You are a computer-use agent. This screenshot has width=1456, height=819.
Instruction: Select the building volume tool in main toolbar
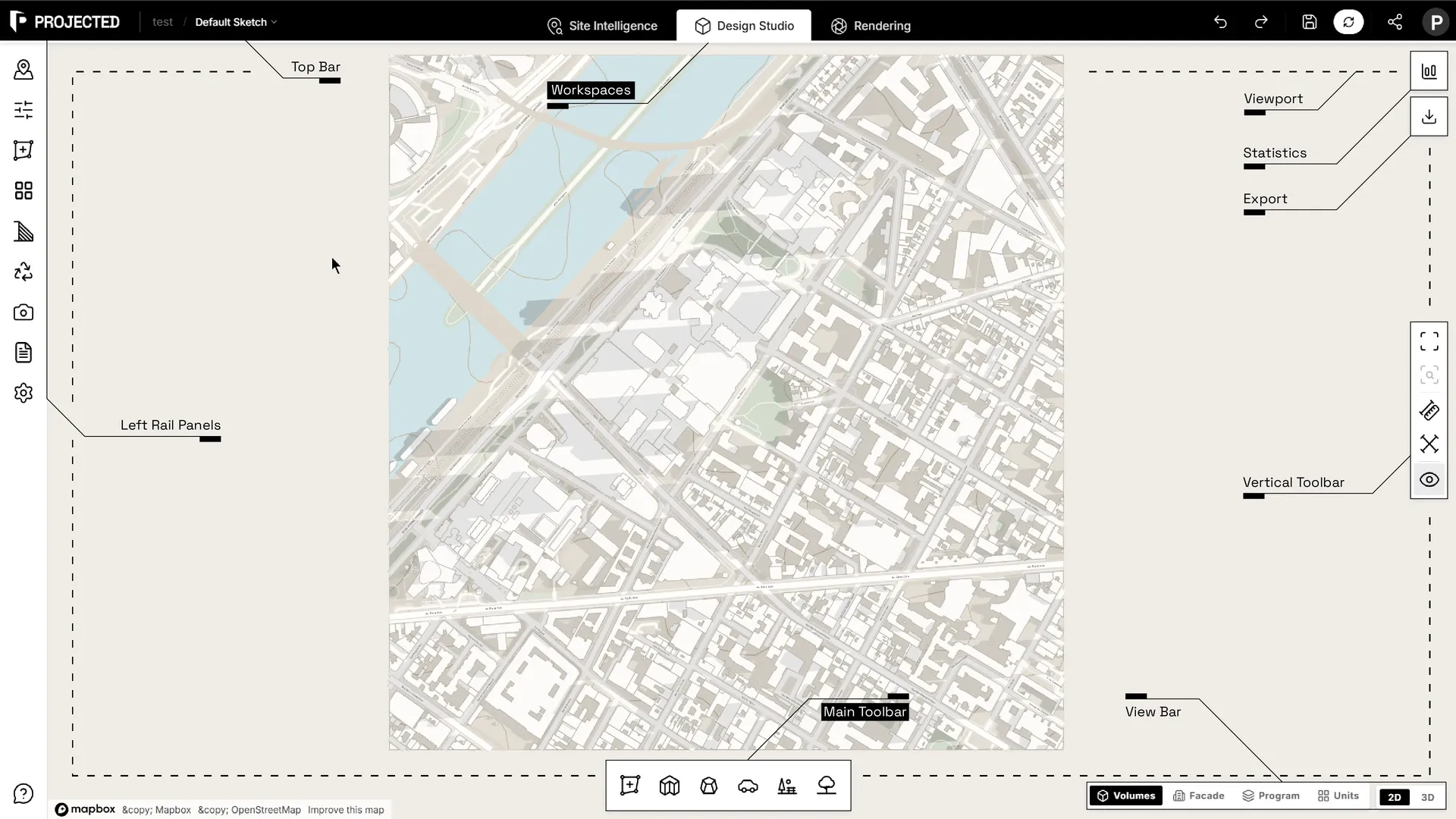click(x=670, y=786)
